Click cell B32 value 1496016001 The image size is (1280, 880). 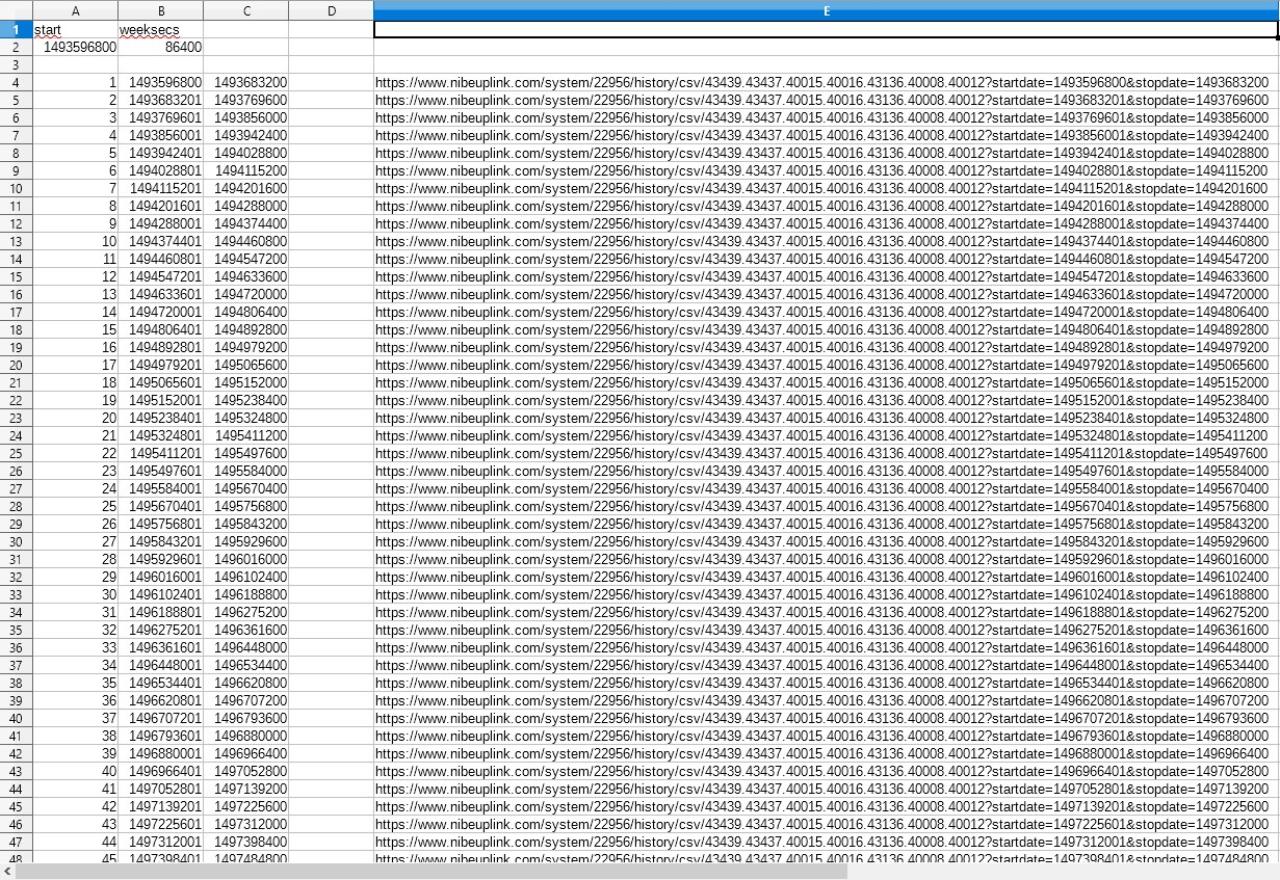161,577
